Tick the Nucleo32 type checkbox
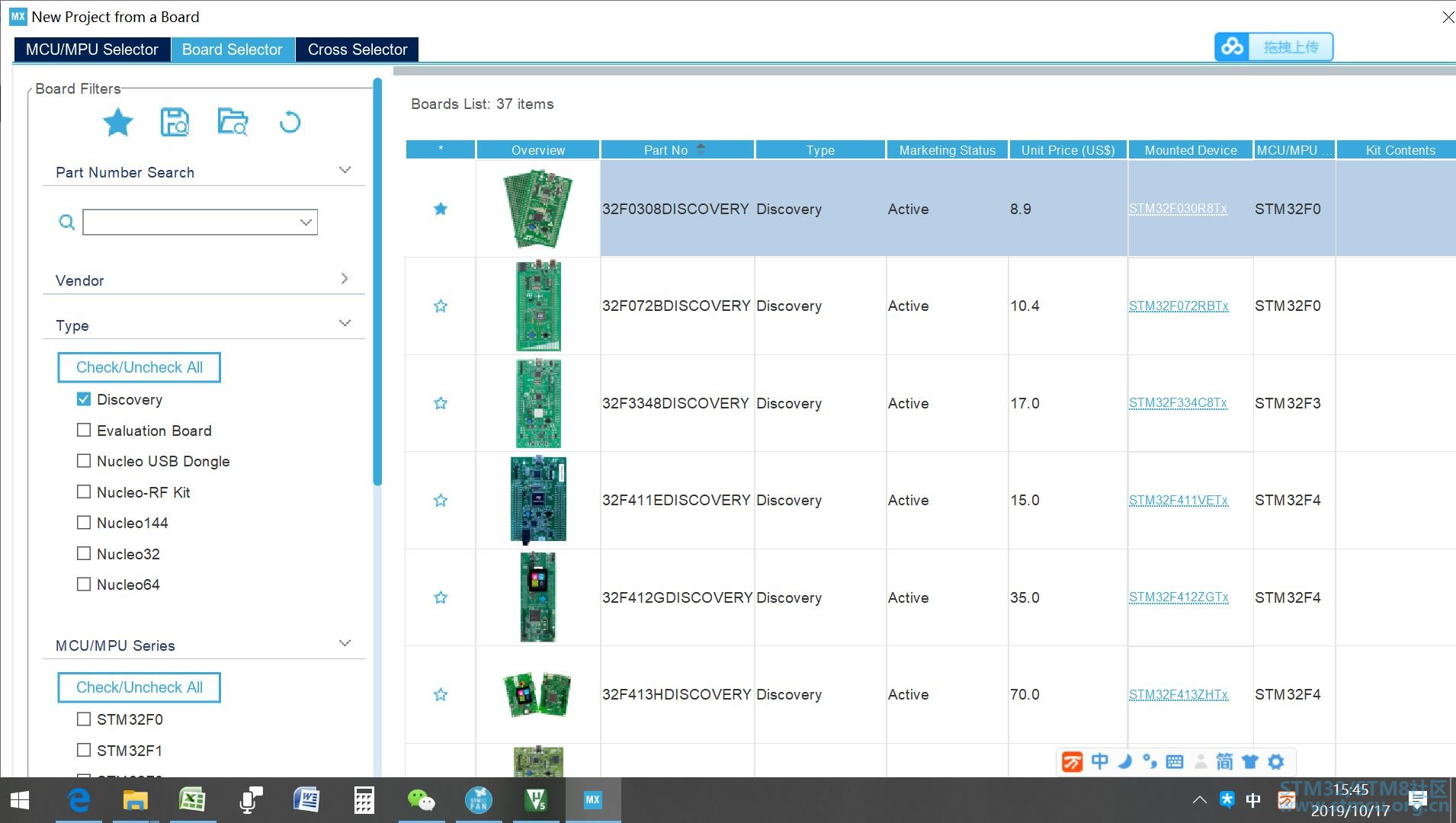This screenshot has height=823, width=1456. (x=84, y=554)
